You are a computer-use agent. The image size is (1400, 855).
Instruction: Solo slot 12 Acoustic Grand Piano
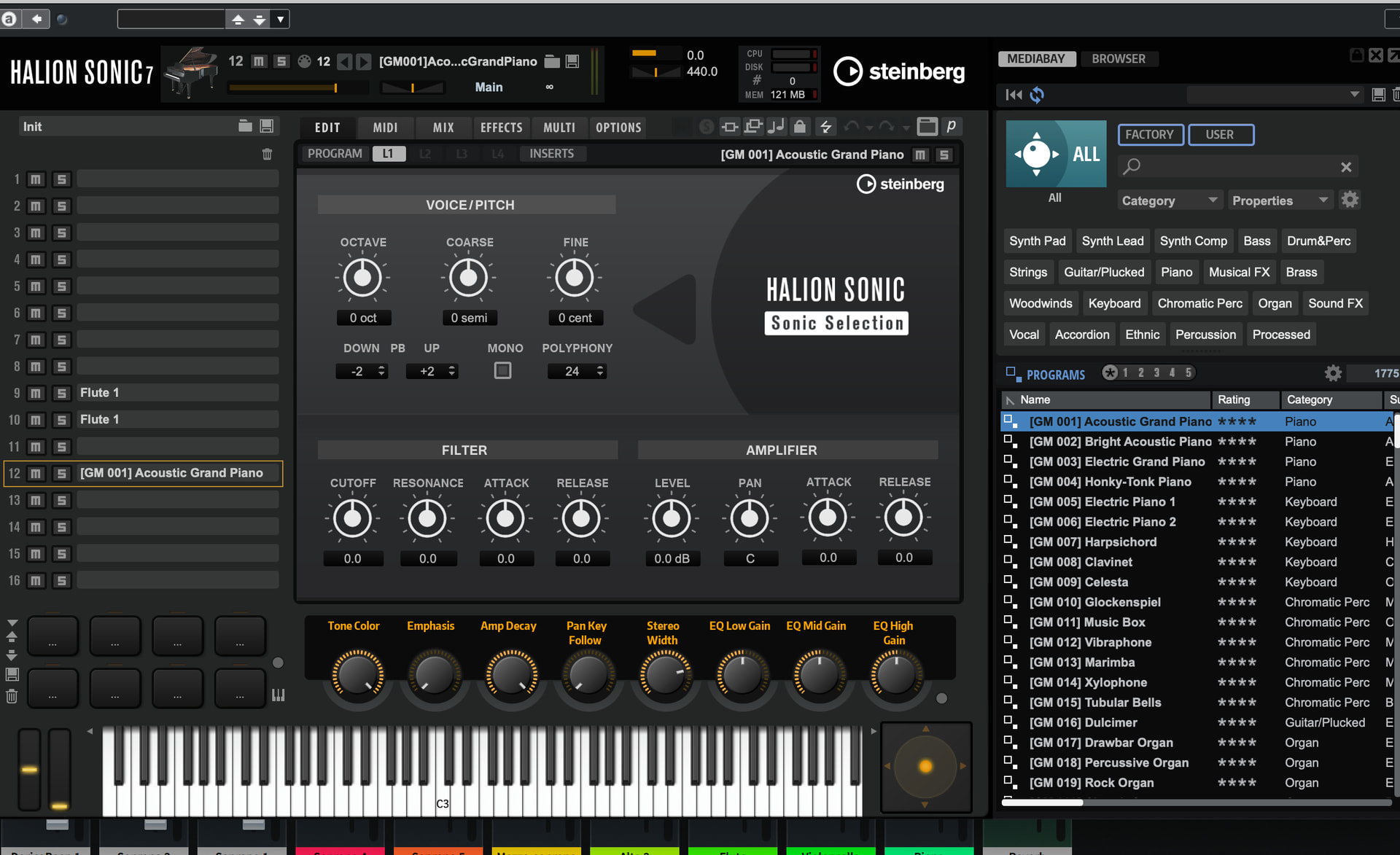click(x=62, y=473)
